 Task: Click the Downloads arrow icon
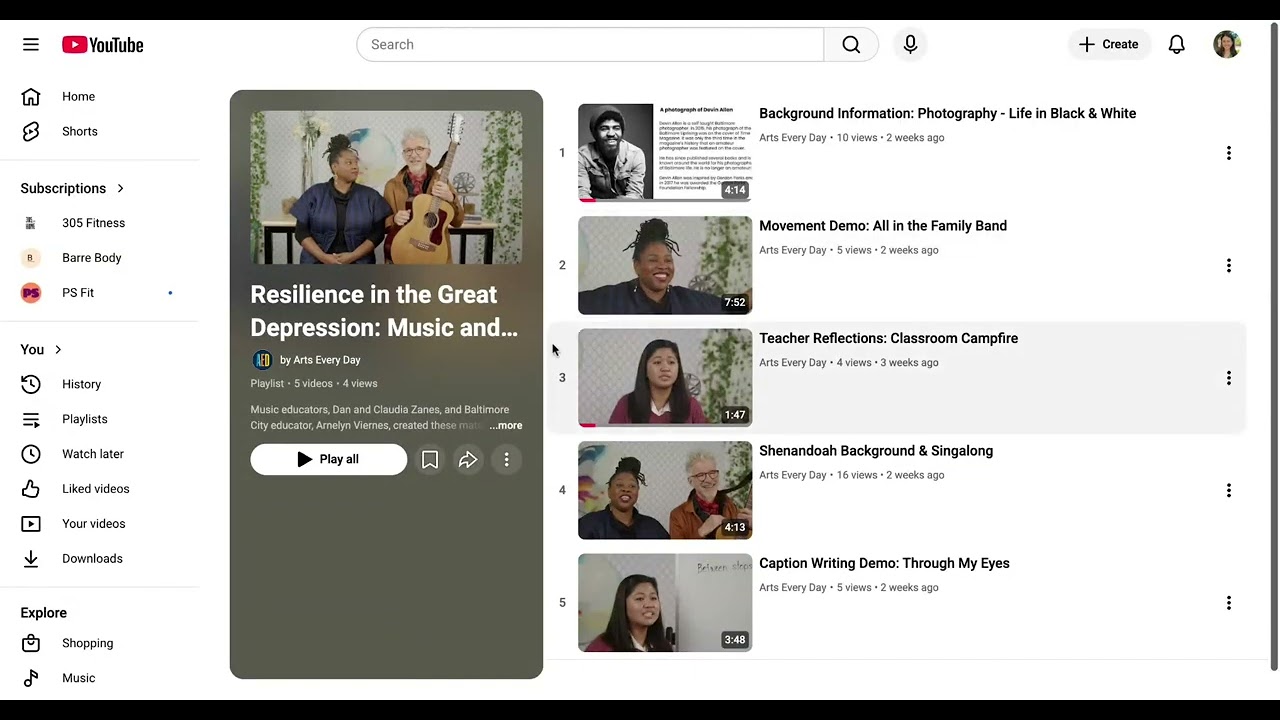31,559
